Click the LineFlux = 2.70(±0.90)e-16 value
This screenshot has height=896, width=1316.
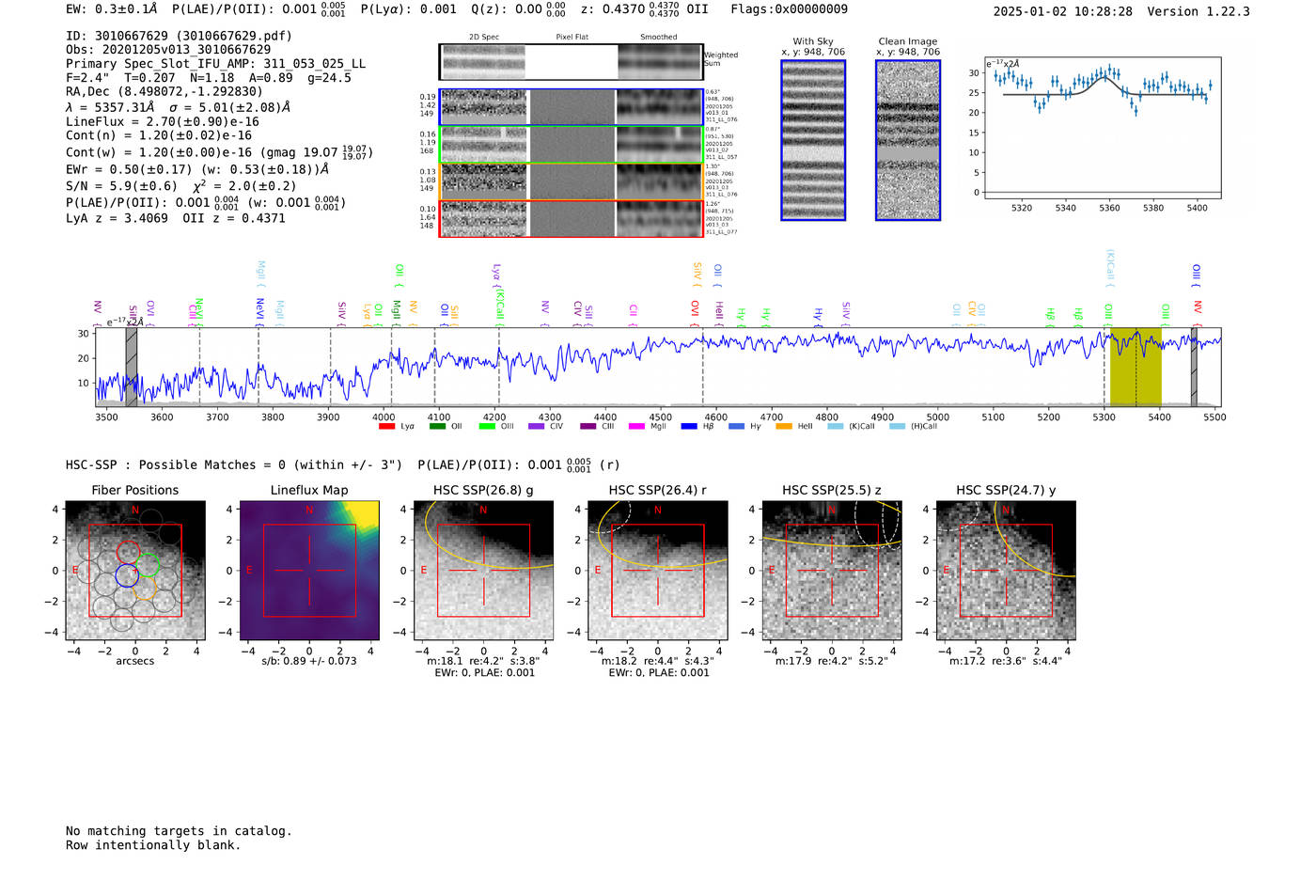click(x=163, y=122)
